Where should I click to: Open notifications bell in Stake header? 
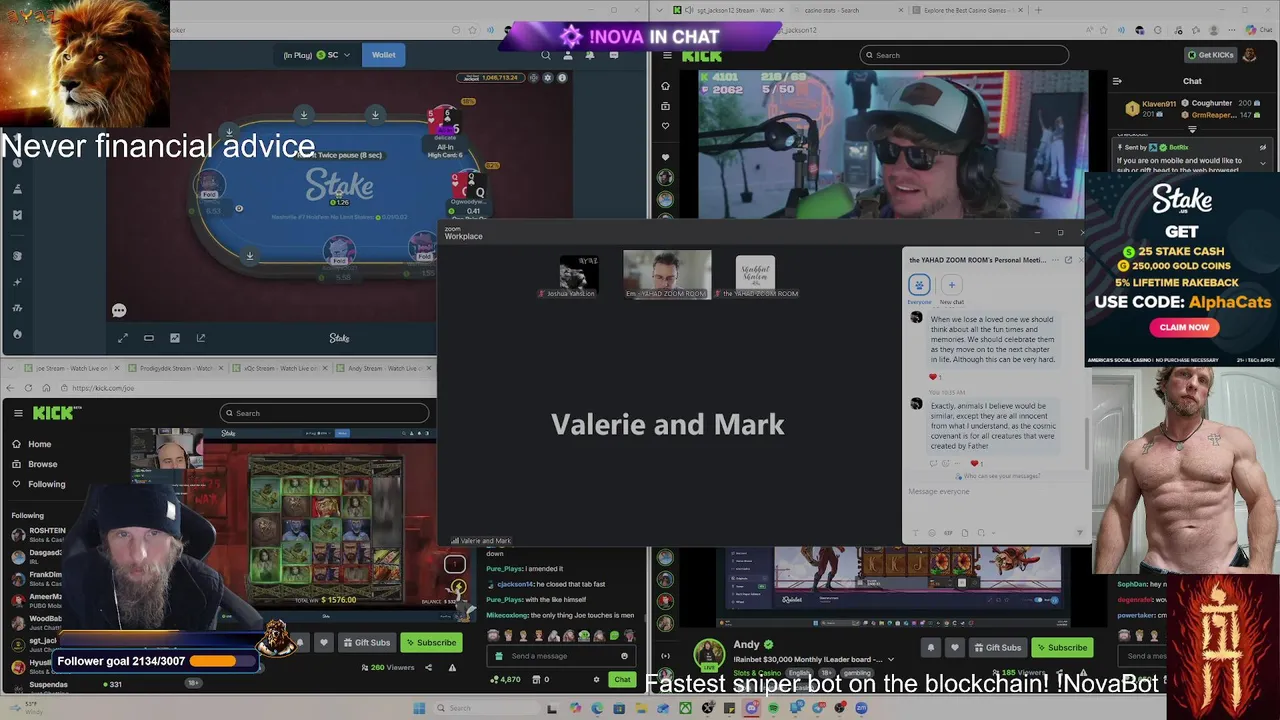pyautogui.click(x=590, y=55)
